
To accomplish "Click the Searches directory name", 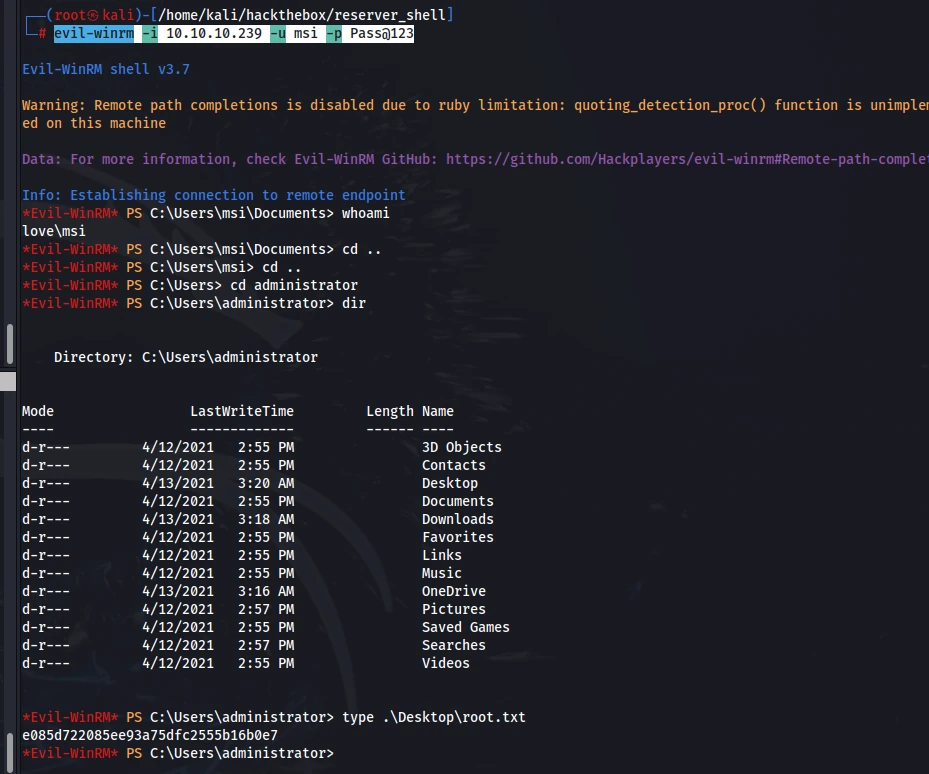I will click(454, 645).
